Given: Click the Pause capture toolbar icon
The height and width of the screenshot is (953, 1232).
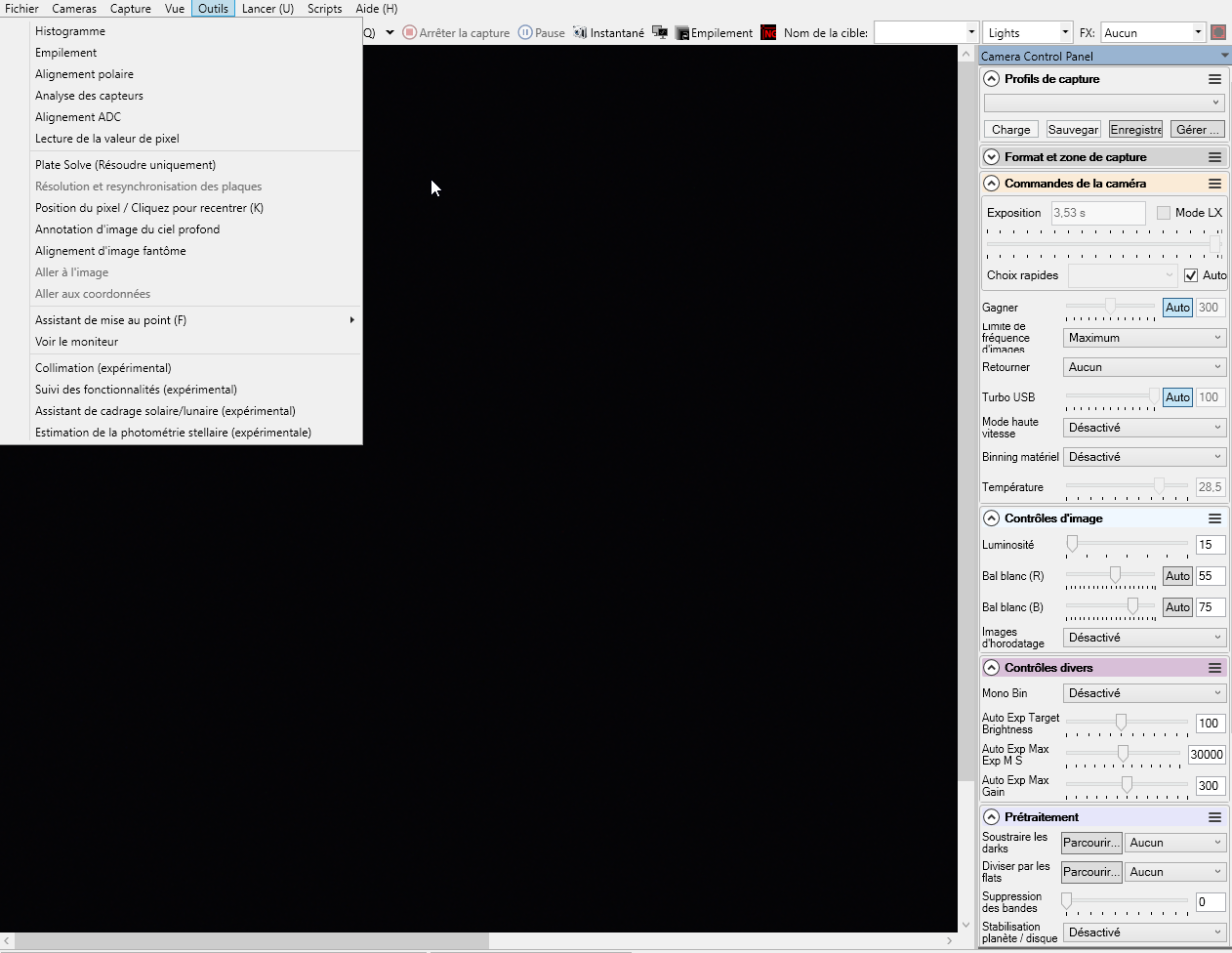Looking at the screenshot, I should (x=525, y=32).
